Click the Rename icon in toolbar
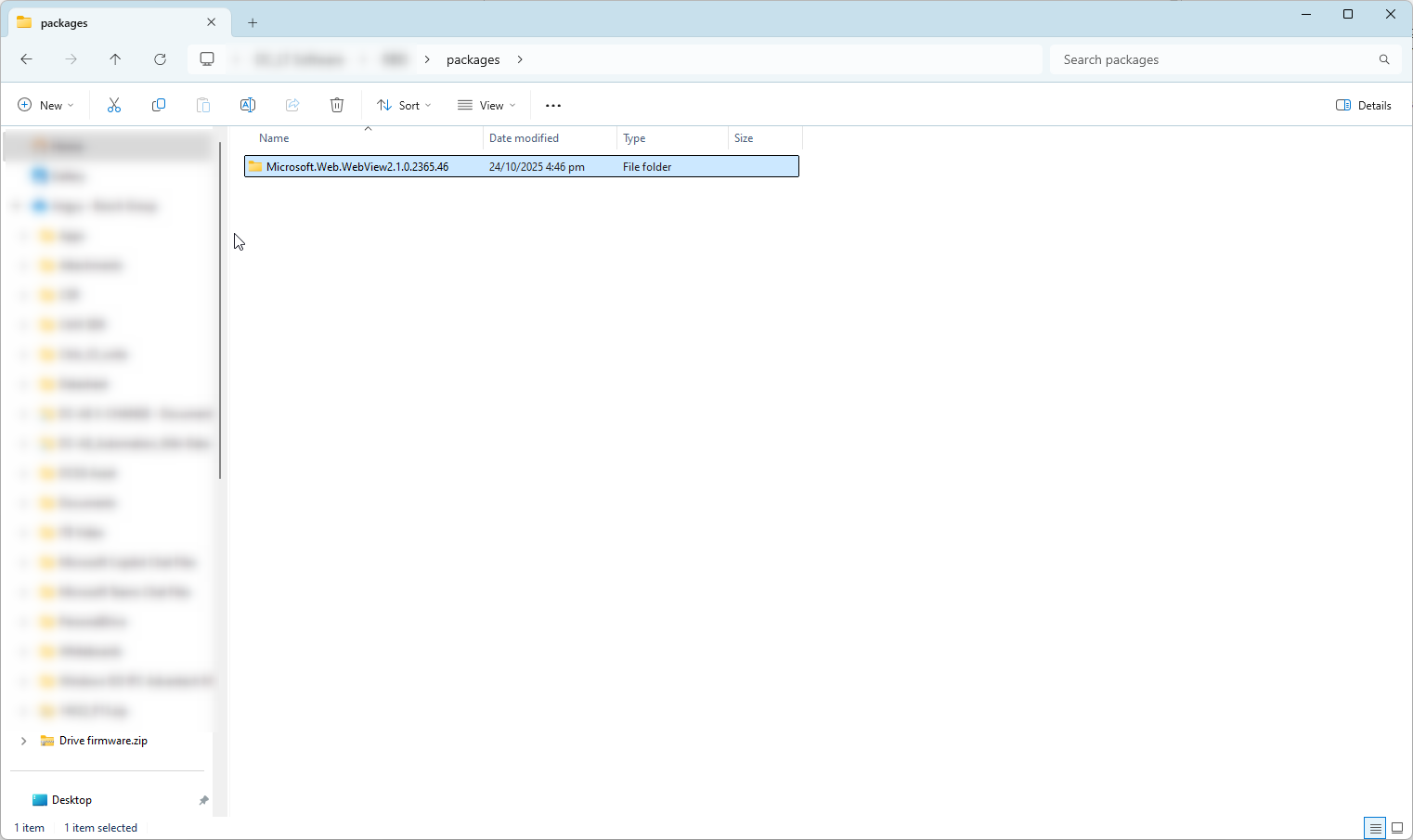Image resolution: width=1413 pixels, height=840 pixels. click(x=248, y=105)
